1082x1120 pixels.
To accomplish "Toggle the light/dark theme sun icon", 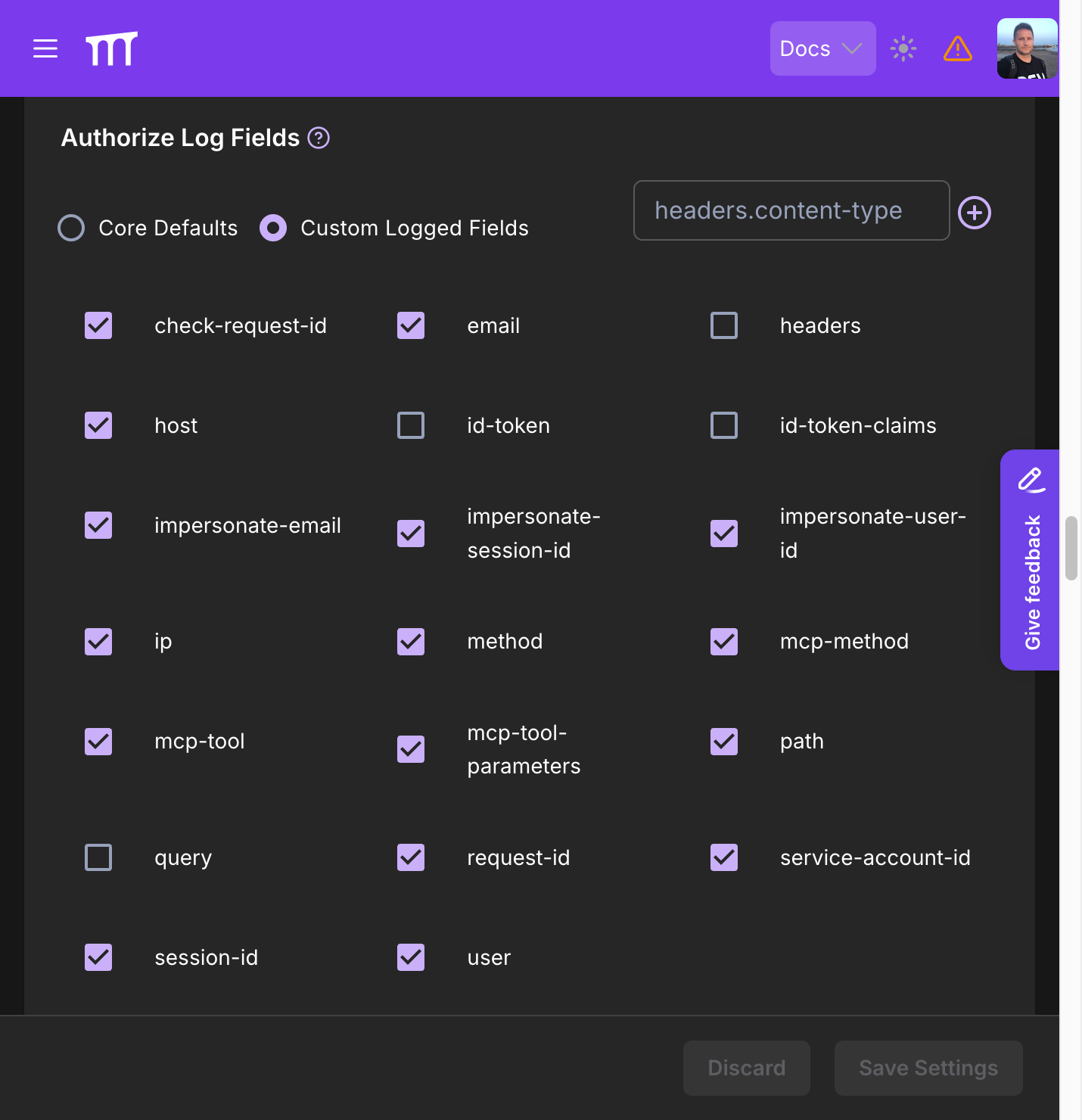I will pyautogui.click(x=903, y=48).
